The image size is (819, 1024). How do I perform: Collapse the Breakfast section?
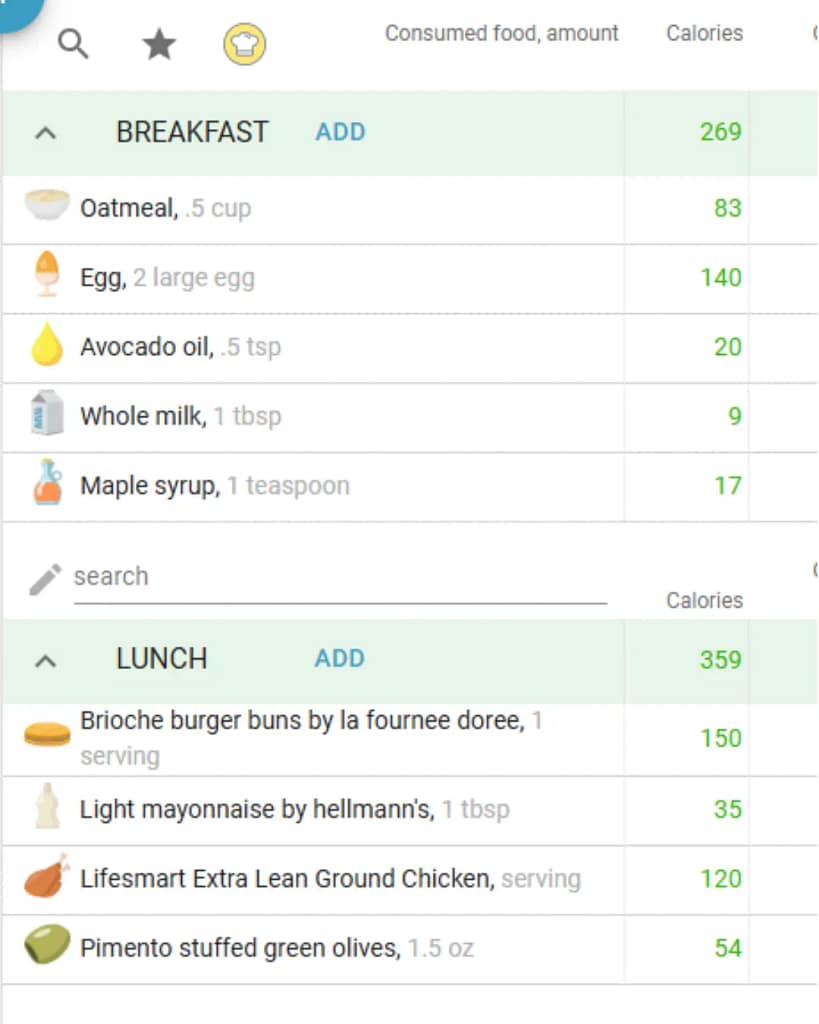(45, 132)
